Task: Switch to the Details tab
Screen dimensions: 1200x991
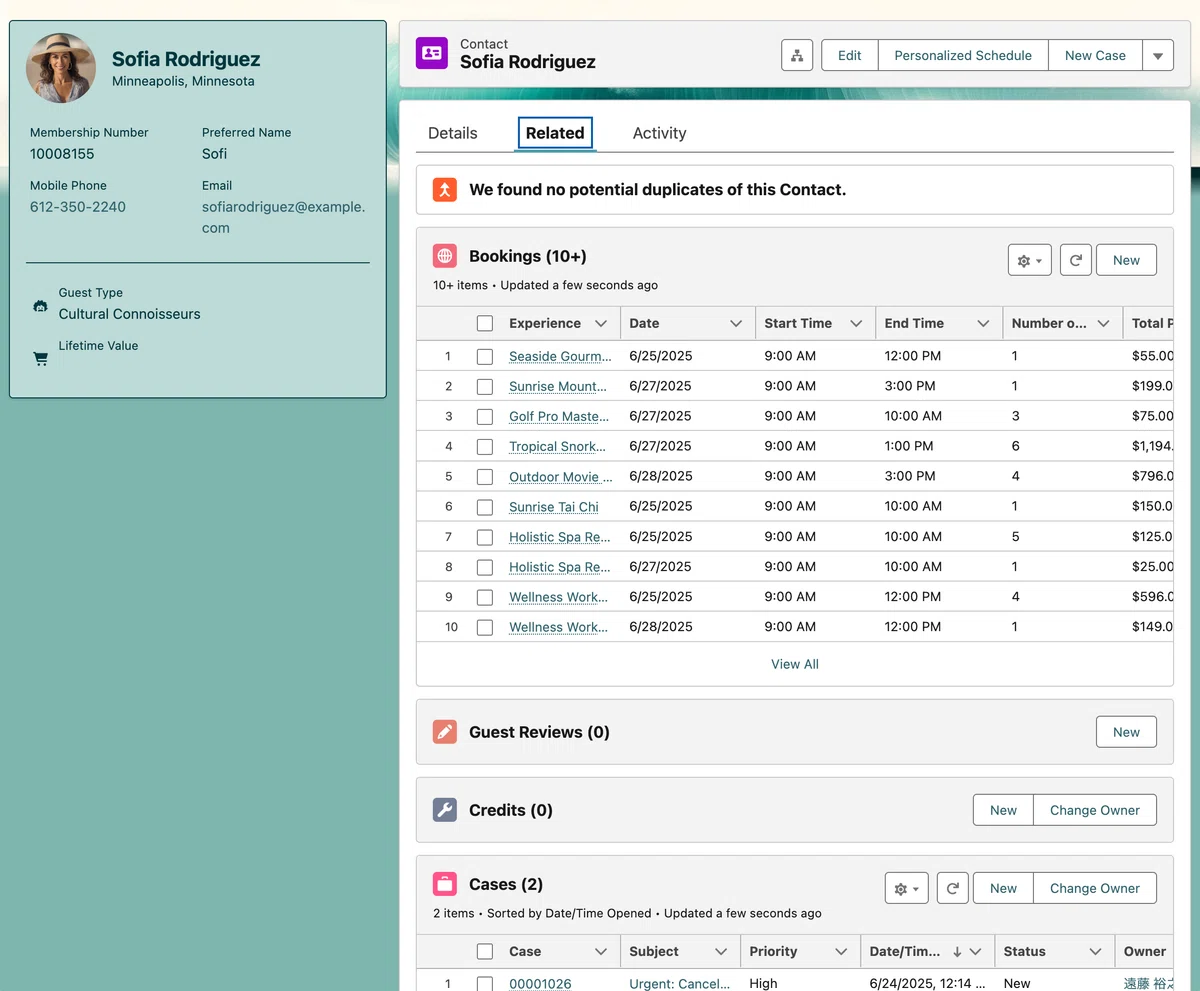Action: 453,133
